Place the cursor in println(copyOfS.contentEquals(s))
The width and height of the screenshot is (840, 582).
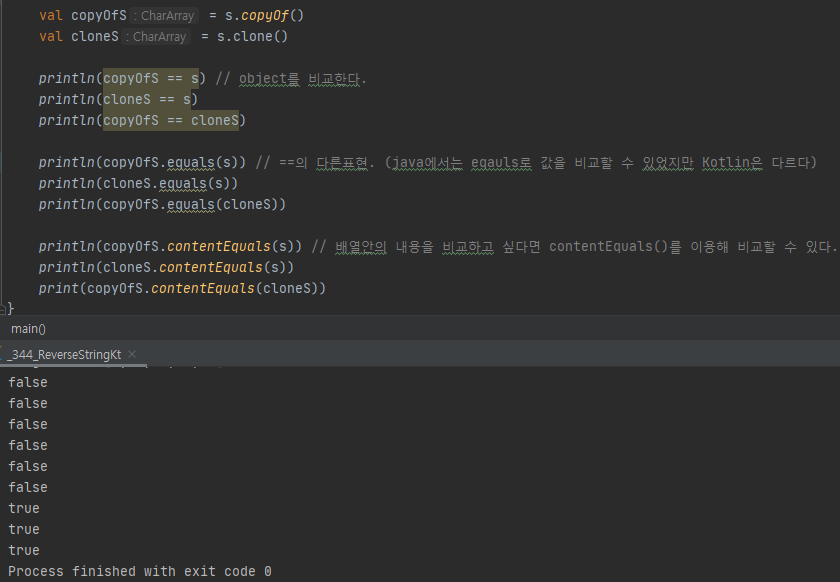point(170,246)
